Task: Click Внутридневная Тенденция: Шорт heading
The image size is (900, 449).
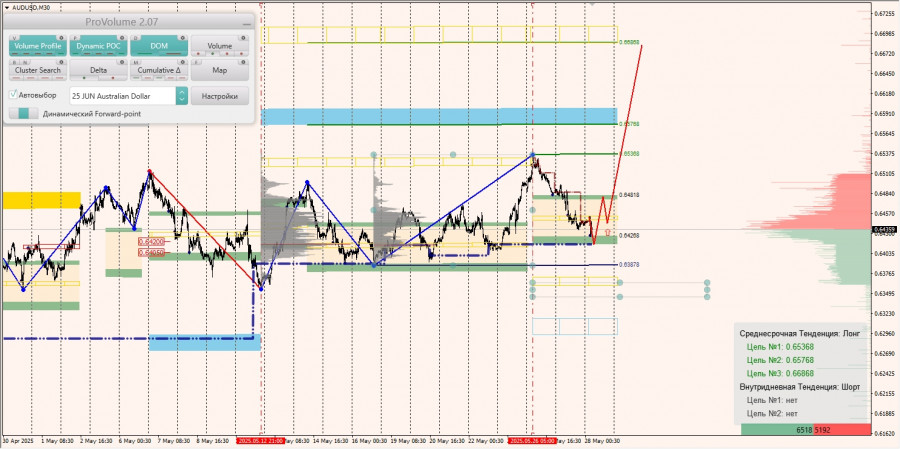Action: (x=800, y=387)
